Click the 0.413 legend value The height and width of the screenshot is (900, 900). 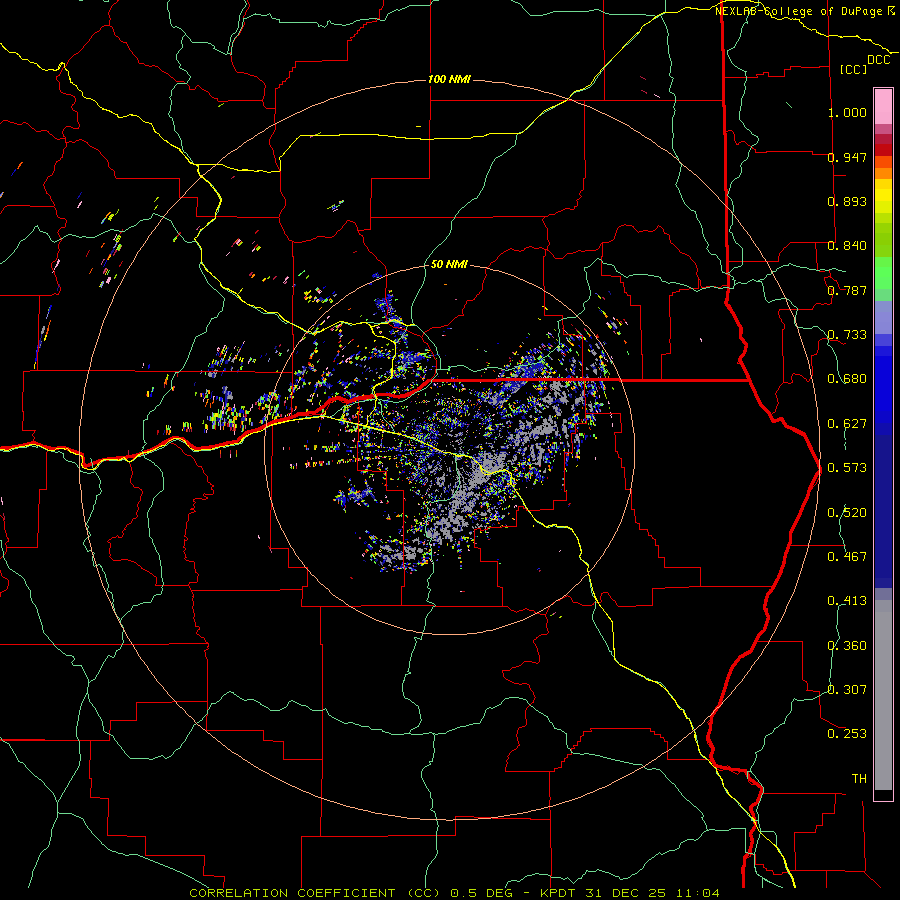pos(847,601)
